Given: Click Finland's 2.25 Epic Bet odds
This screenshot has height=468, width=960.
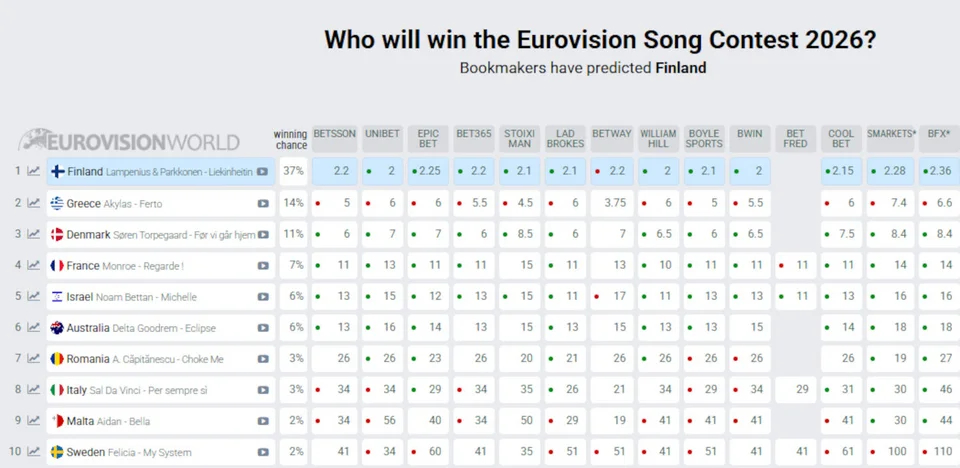Looking at the screenshot, I should [428, 172].
